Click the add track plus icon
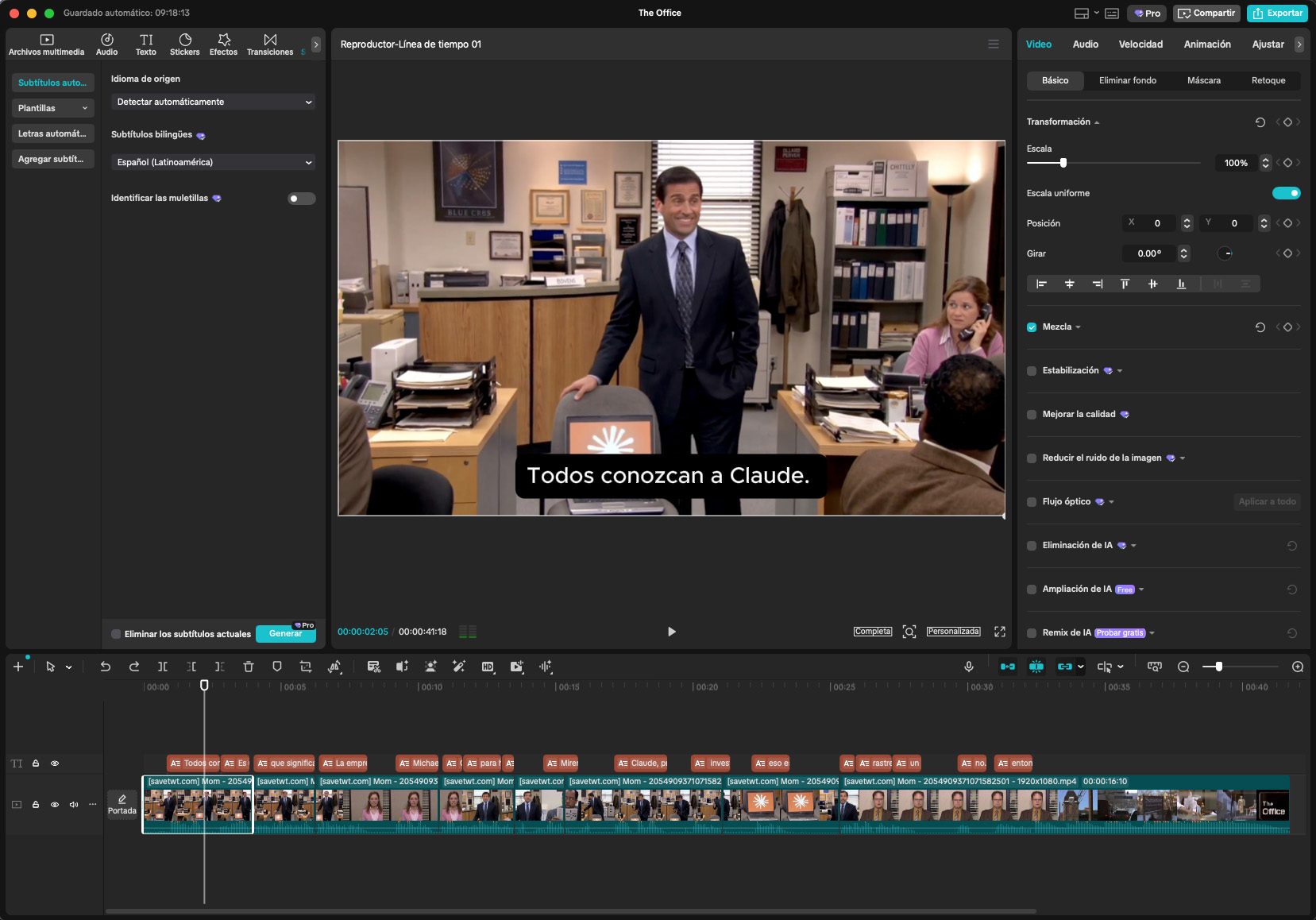 click(x=18, y=667)
